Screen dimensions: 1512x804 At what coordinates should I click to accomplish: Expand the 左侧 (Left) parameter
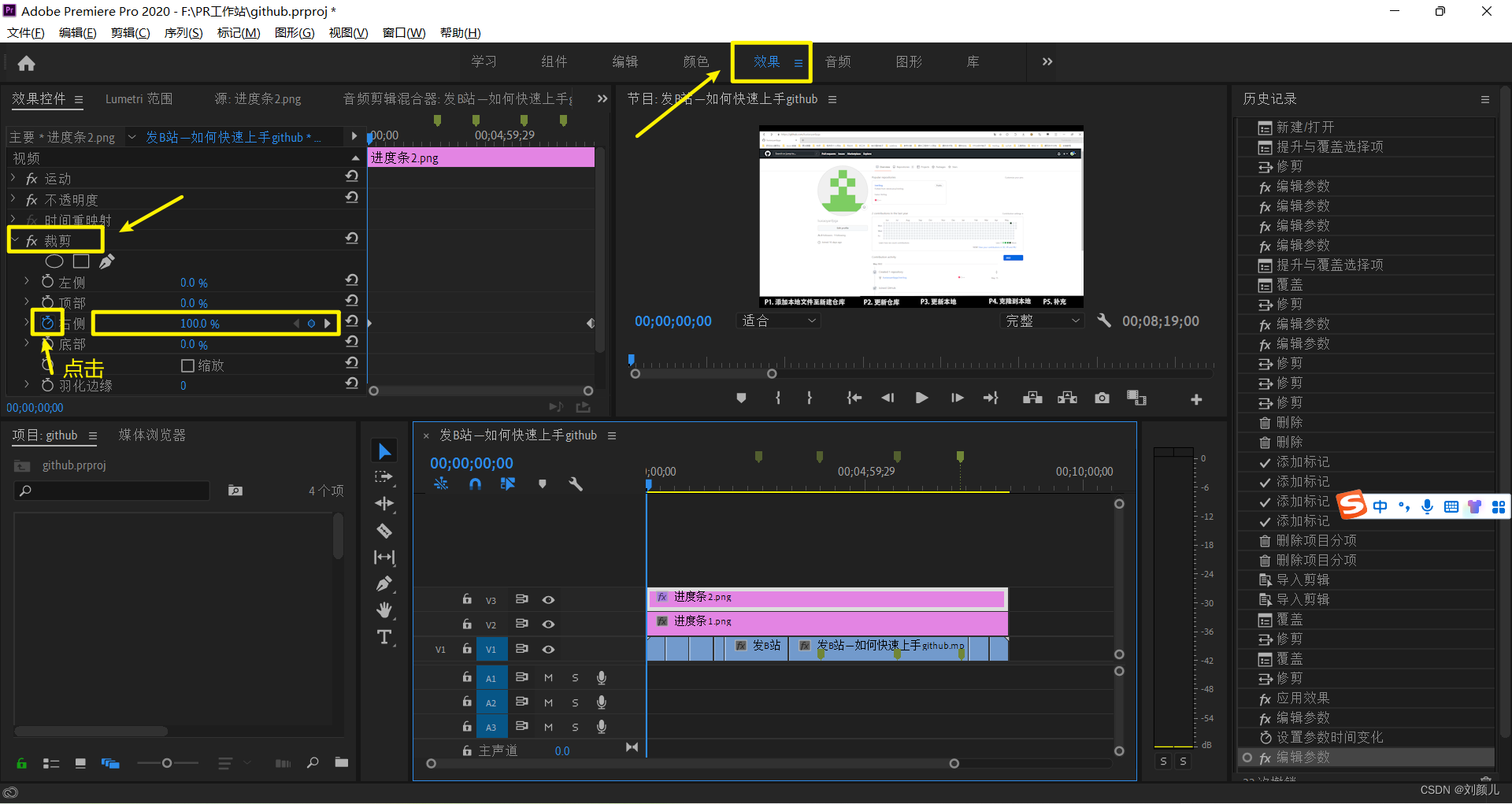pyautogui.click(x=27, y=281)
